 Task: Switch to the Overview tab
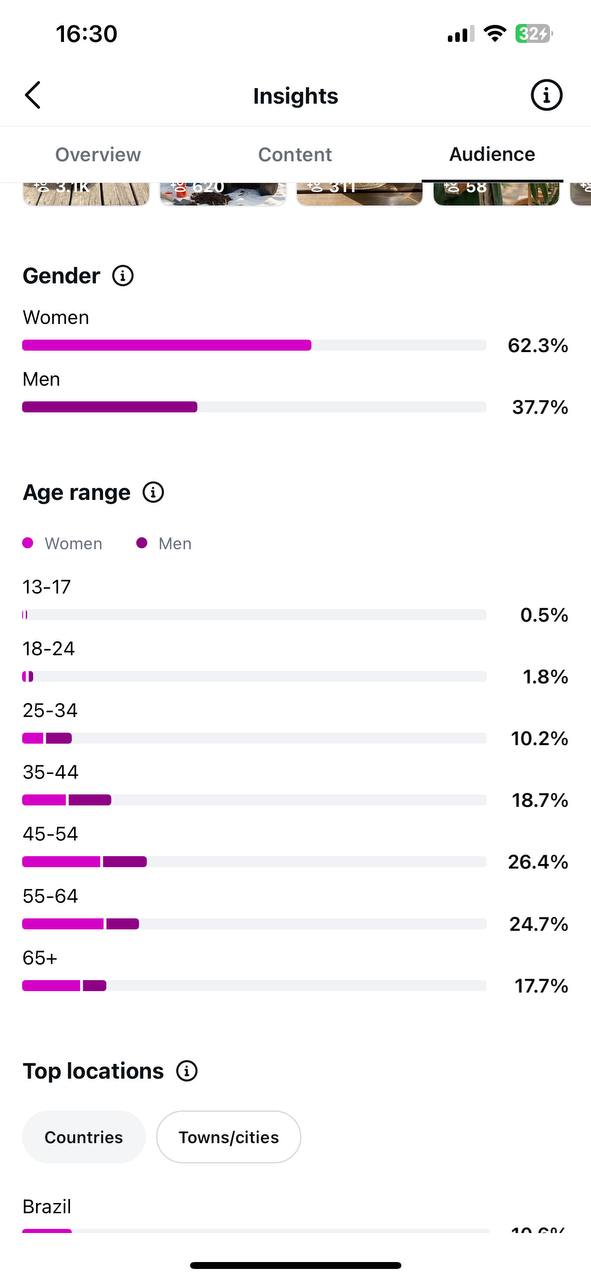click(98, 155)
